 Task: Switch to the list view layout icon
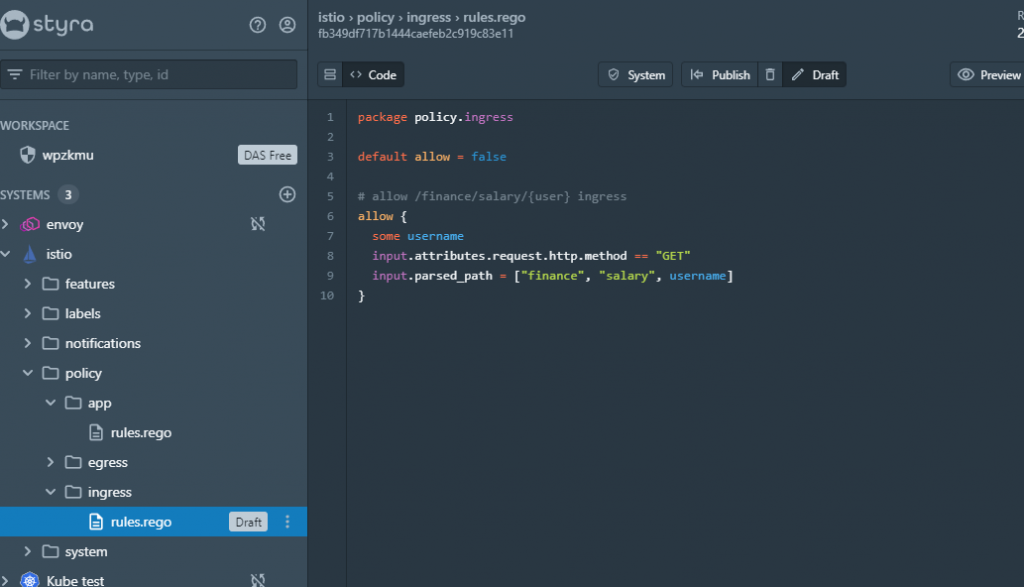(330, 74)
